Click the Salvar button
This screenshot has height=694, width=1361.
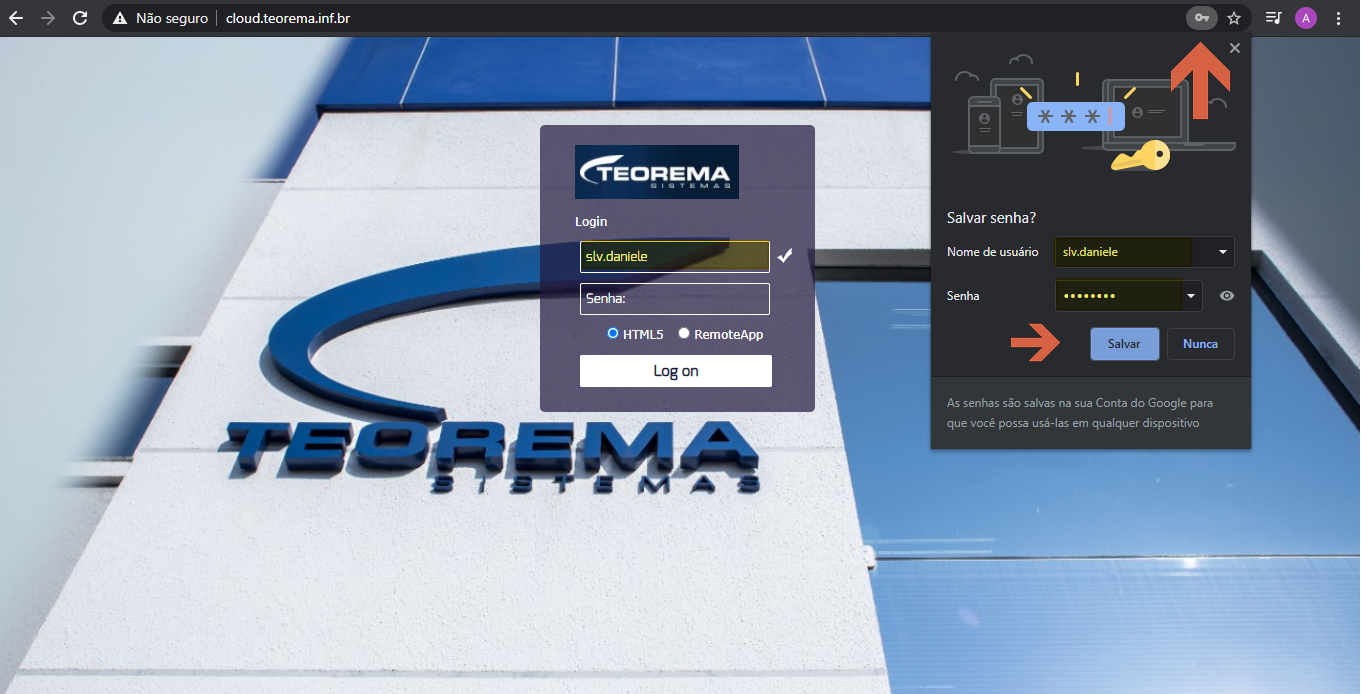pyautogui.click(x=1124, y=344)
